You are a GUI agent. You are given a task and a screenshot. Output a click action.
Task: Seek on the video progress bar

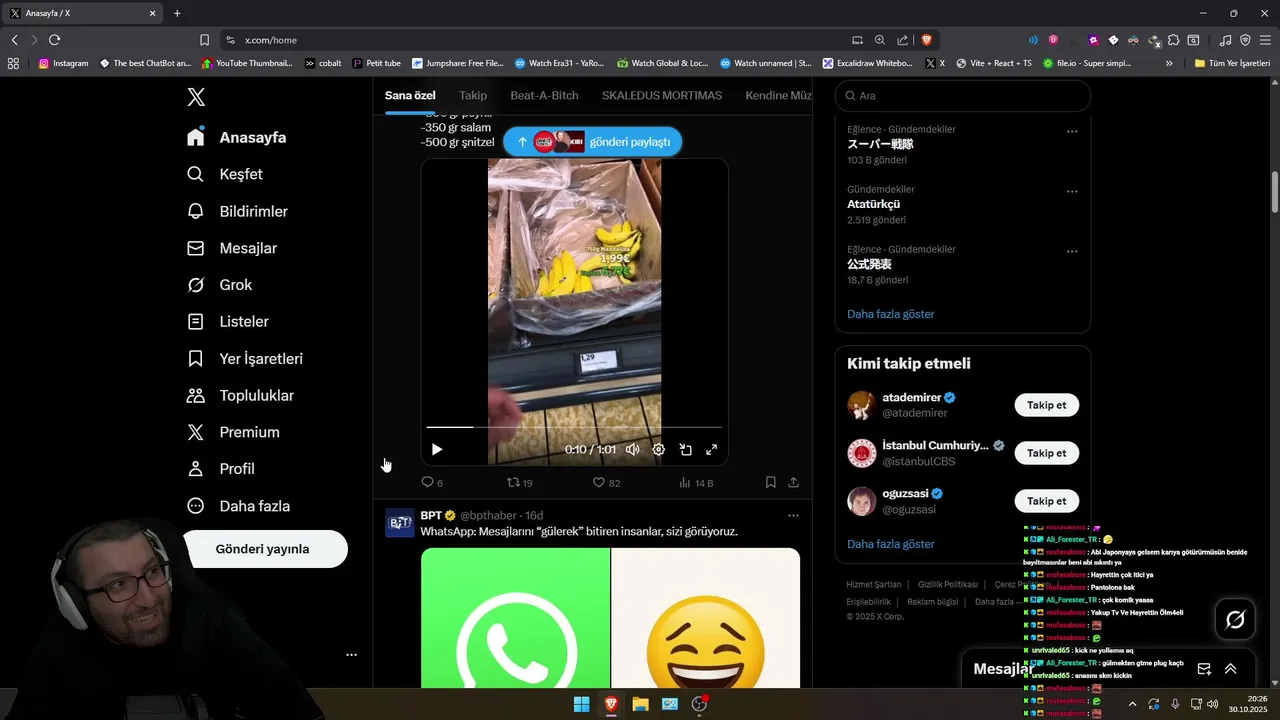tap(573, 427)
